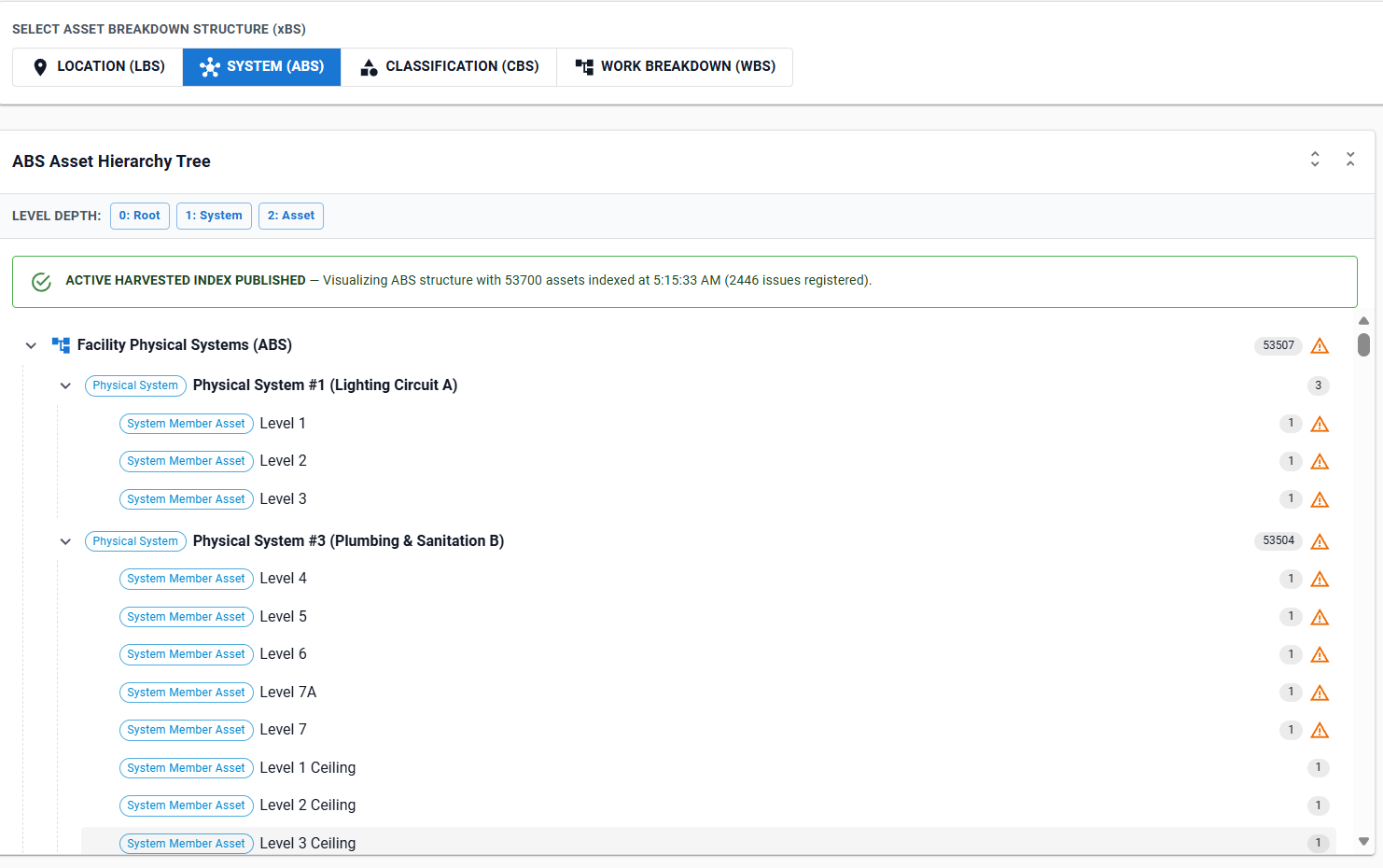The height and width of the screenshot is (868, 1383).
Task: Select the SYSTEM (ABS) tab
Action: (x=262, y=67)
